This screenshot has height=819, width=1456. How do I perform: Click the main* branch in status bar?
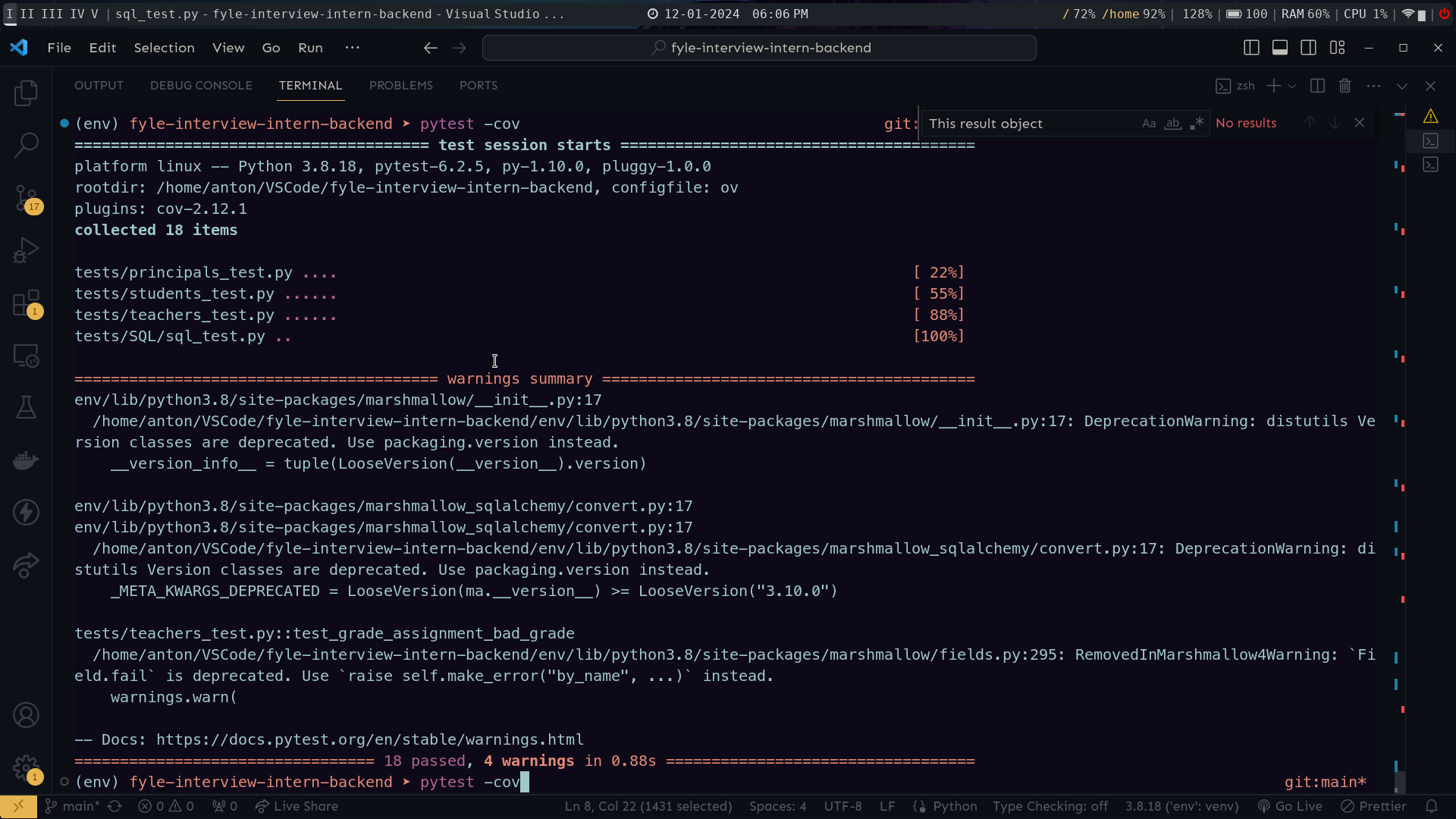[72, 807]
